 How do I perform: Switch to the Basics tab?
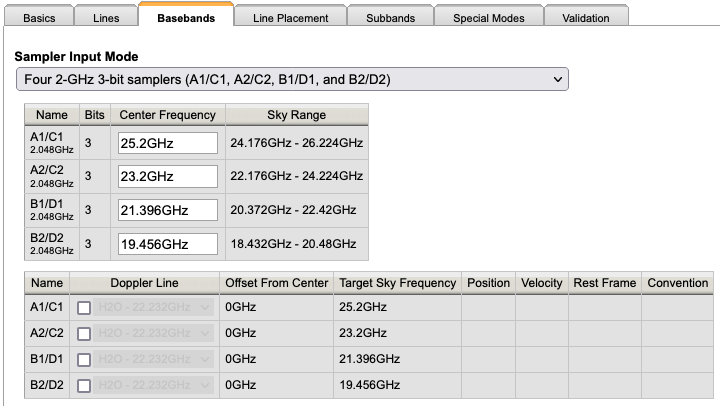[x=39, y=18]
